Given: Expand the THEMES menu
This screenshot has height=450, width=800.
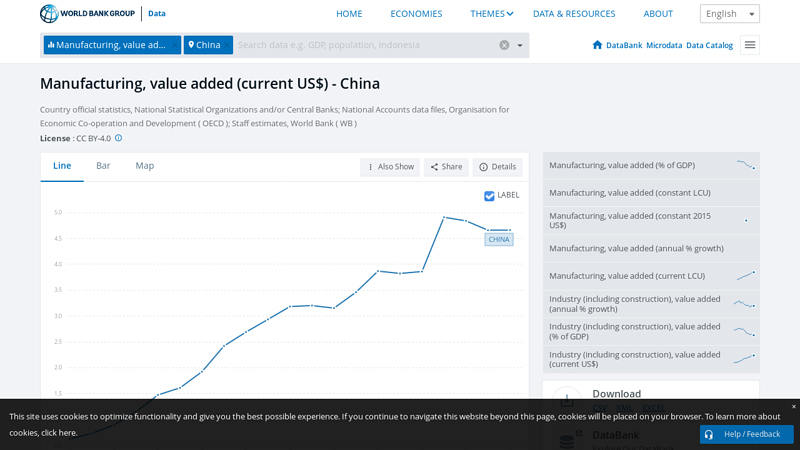Looking at the screenshot, I should click(491, 14).
